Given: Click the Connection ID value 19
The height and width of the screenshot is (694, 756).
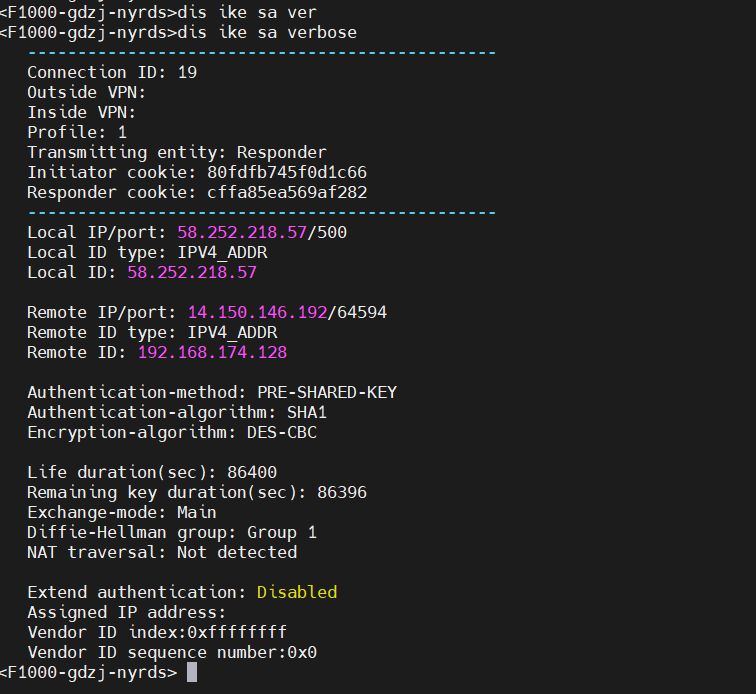Looking at the screenshot, I should [187, 72].
